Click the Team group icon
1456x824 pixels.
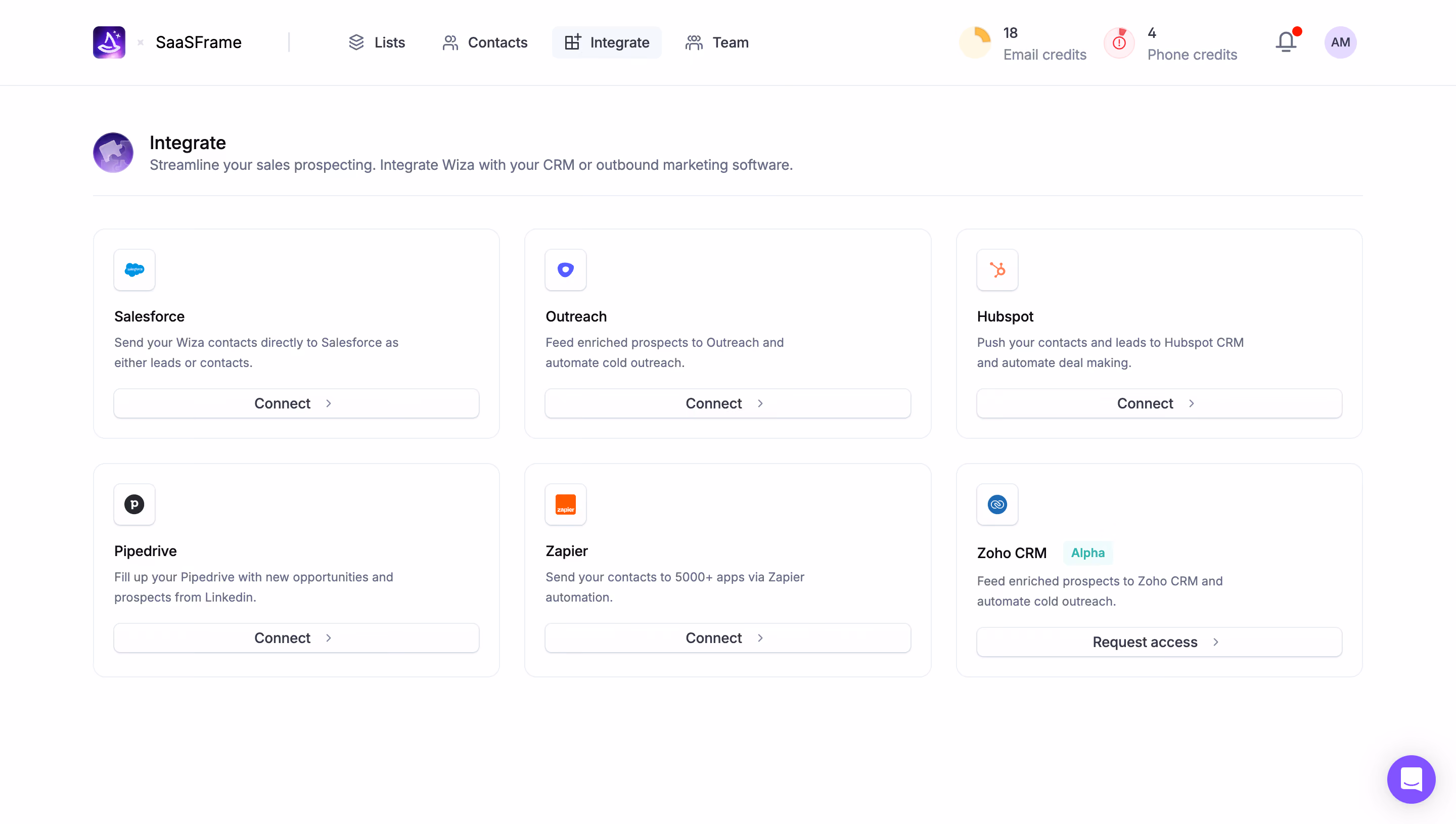[x=694, y=42]
